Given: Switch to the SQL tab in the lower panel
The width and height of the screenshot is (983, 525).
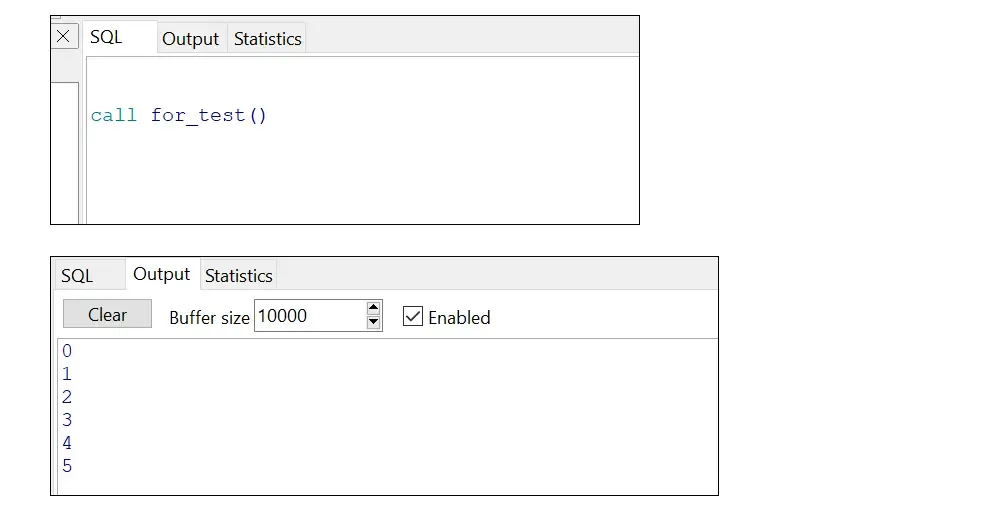Looking at the screenshot, I should [x=77, y=275].
